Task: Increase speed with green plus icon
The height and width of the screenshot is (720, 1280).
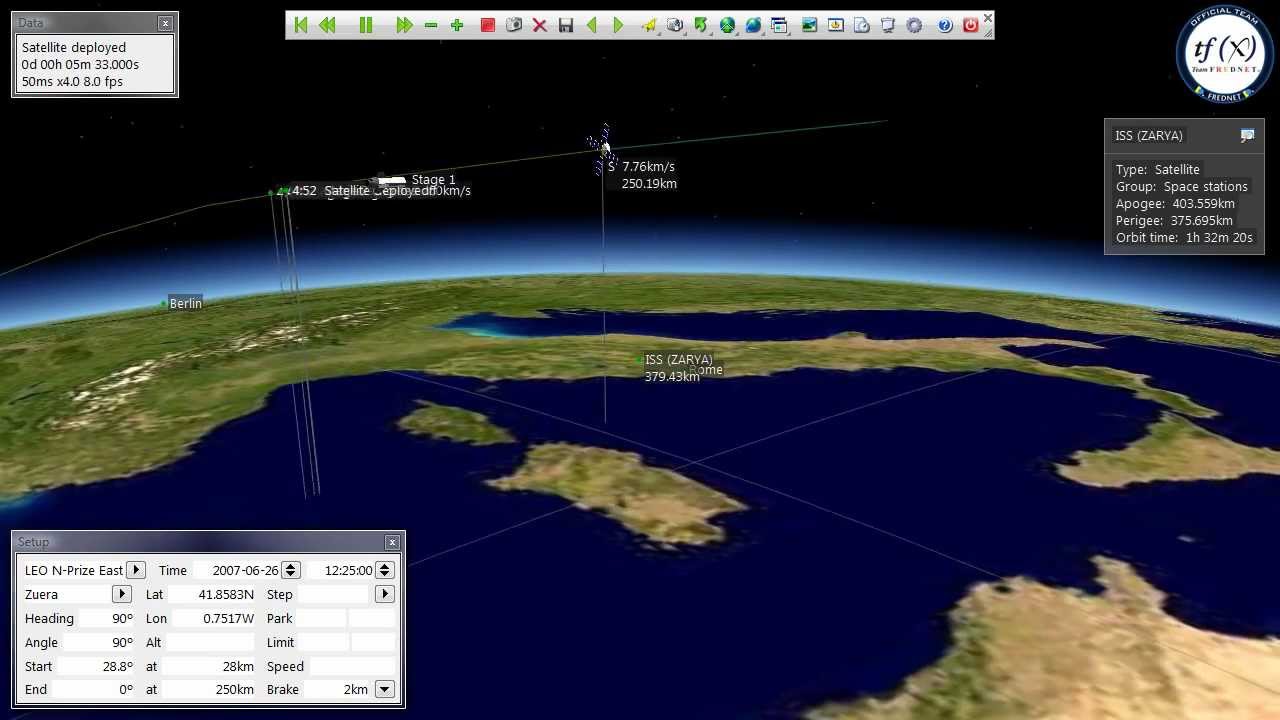Action: tap(457, 25)
